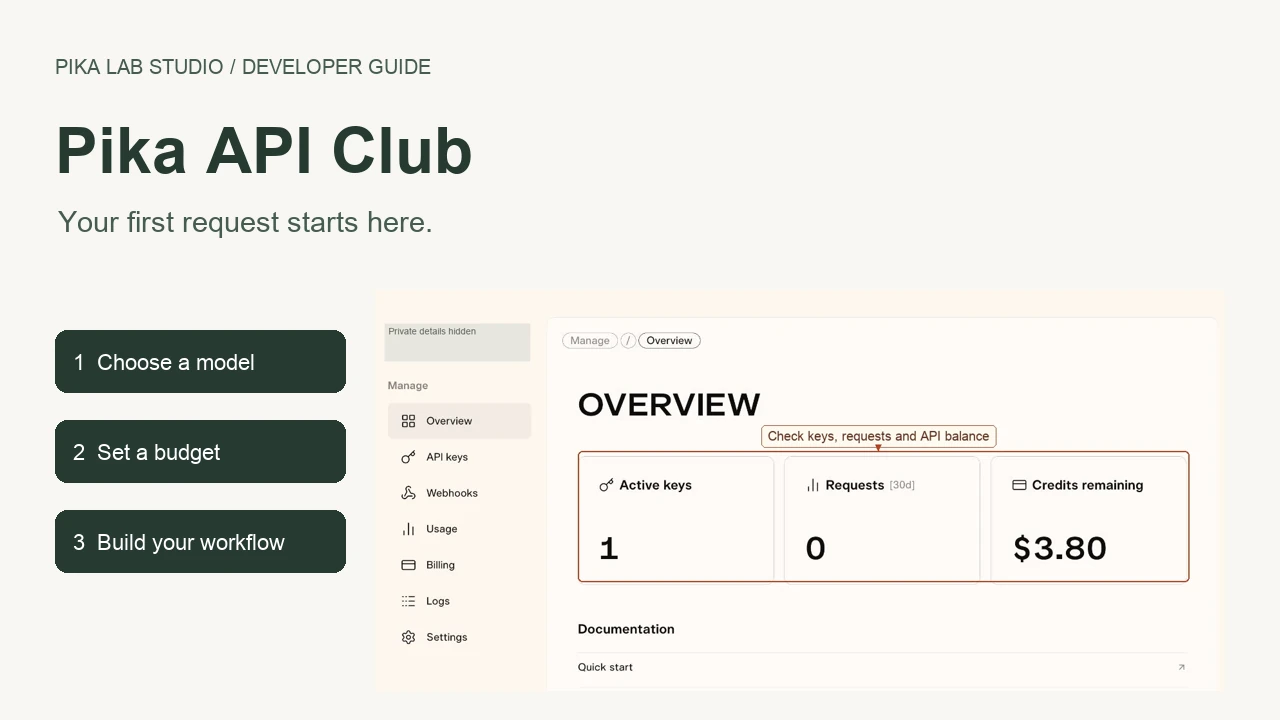Click the Pika API Club title
The image size is (1280, 720).
(x=264, y=151)
